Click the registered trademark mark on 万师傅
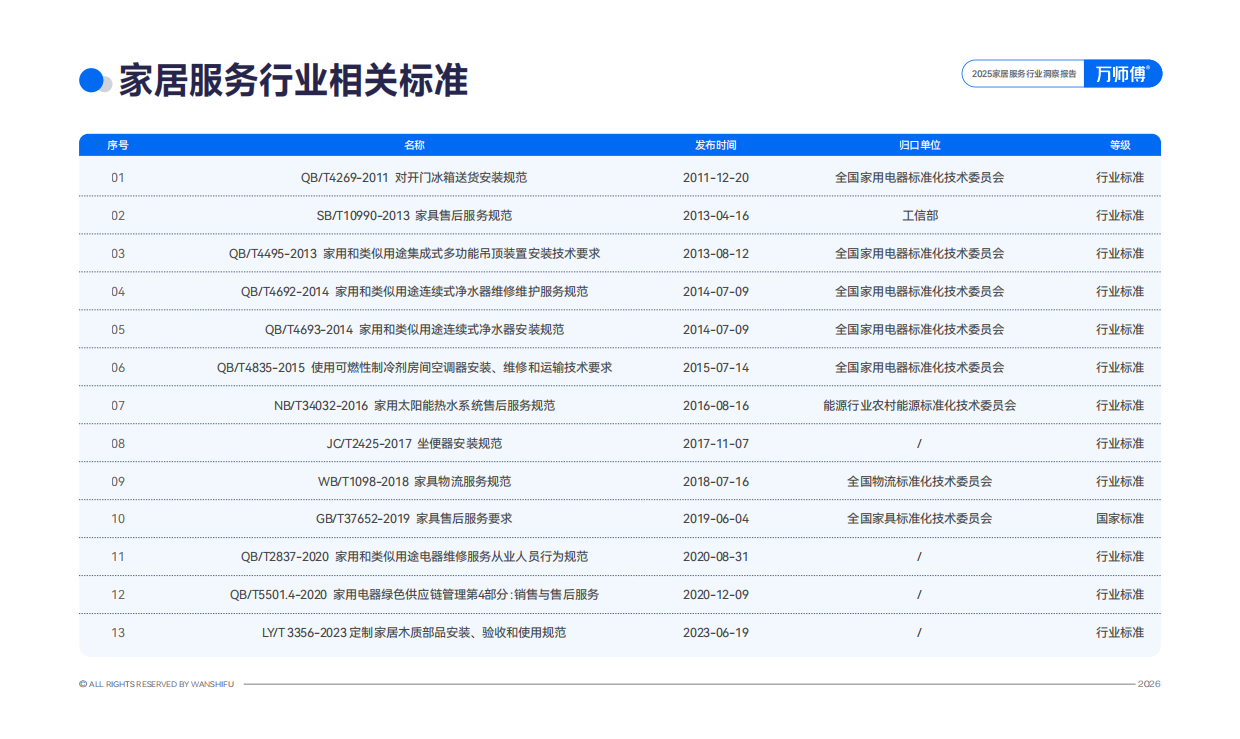Screen dimensions: 1240x739 (x=1149, y=68)
